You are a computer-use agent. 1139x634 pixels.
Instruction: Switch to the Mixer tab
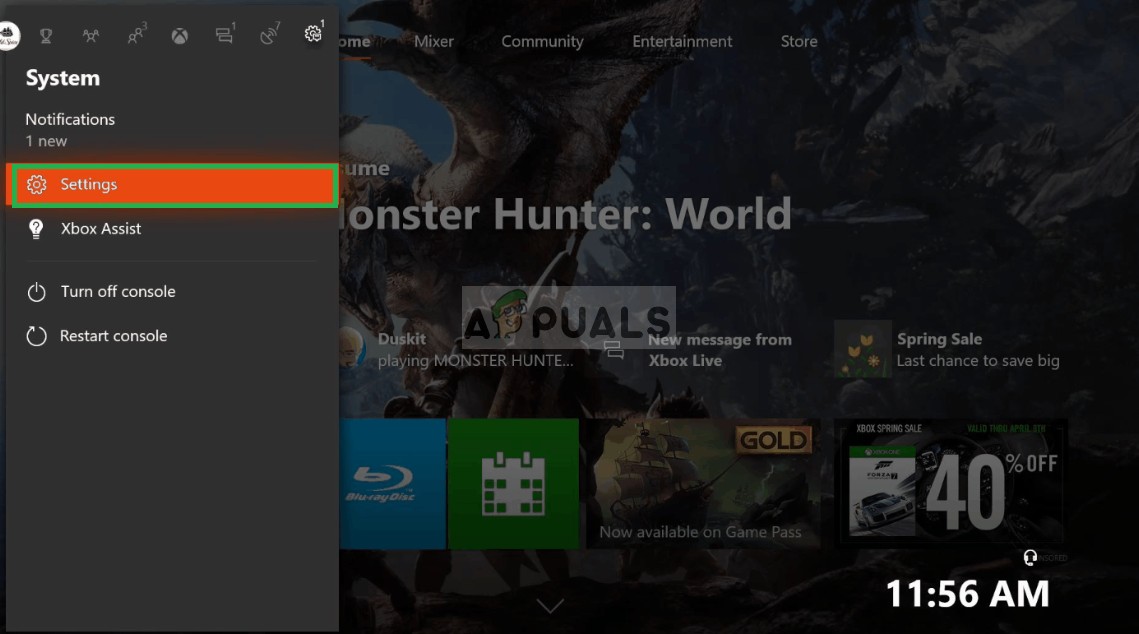[x=434, y=42]
